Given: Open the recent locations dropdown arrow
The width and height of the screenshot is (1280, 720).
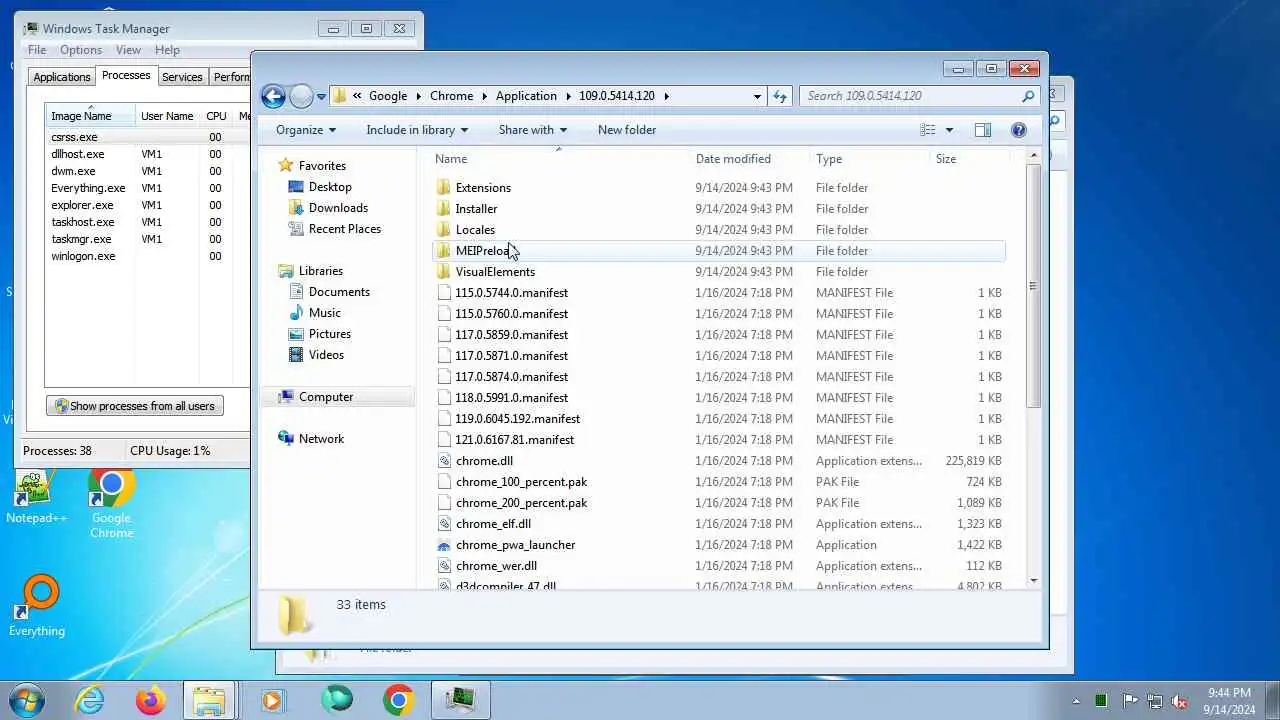Looking at the screenshot, I should tap(321, 97).
